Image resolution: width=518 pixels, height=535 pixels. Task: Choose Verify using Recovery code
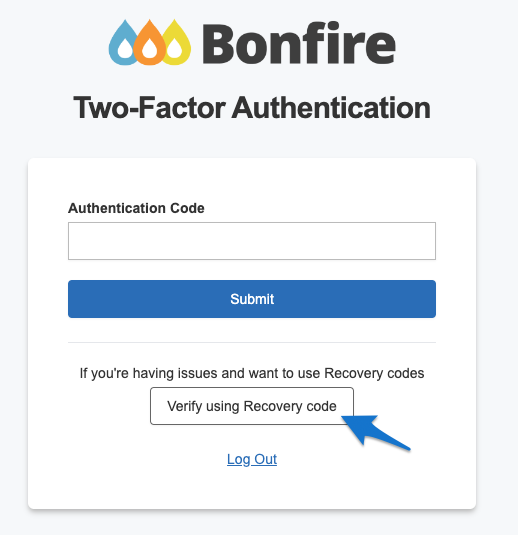(x=252, y=406)
